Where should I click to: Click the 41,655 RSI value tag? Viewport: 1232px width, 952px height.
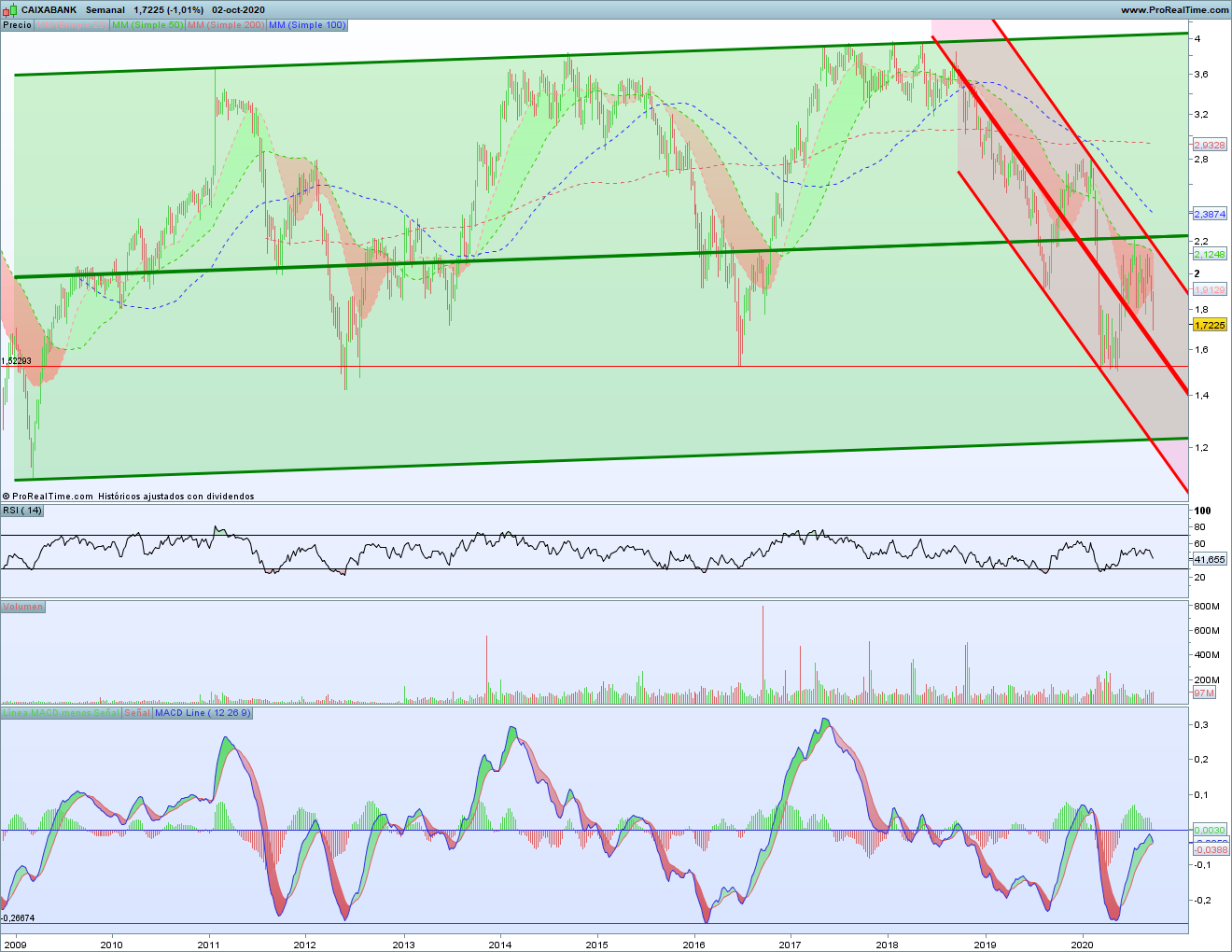[x=1210, y=559]
